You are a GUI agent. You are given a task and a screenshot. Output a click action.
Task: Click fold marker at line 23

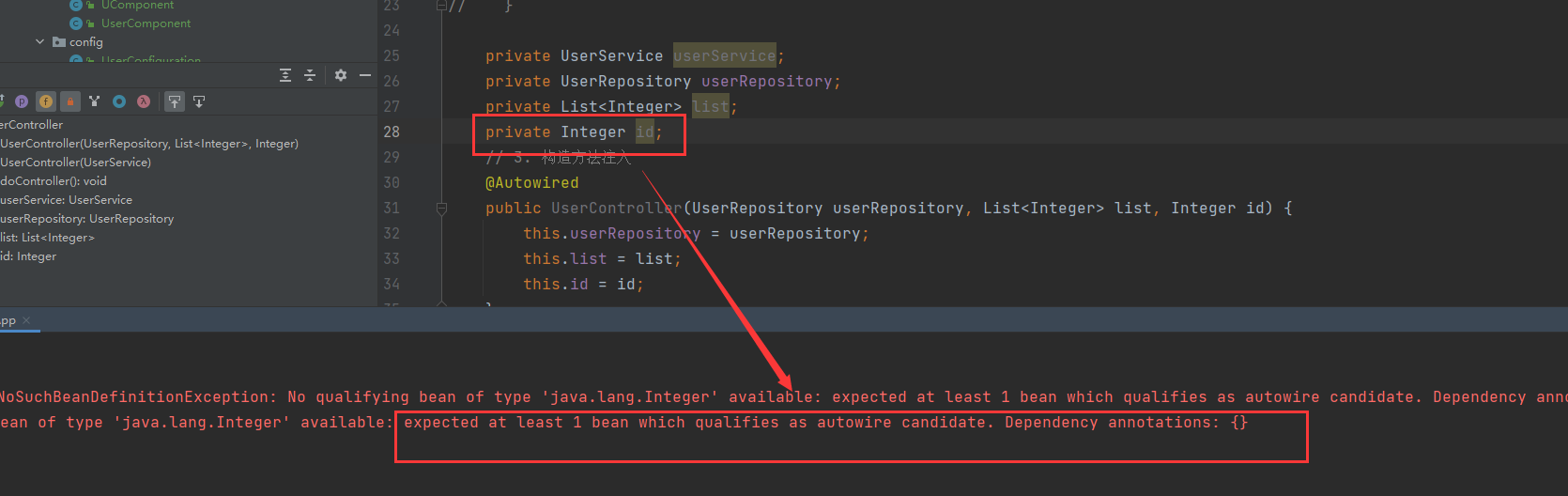point(441,6)
